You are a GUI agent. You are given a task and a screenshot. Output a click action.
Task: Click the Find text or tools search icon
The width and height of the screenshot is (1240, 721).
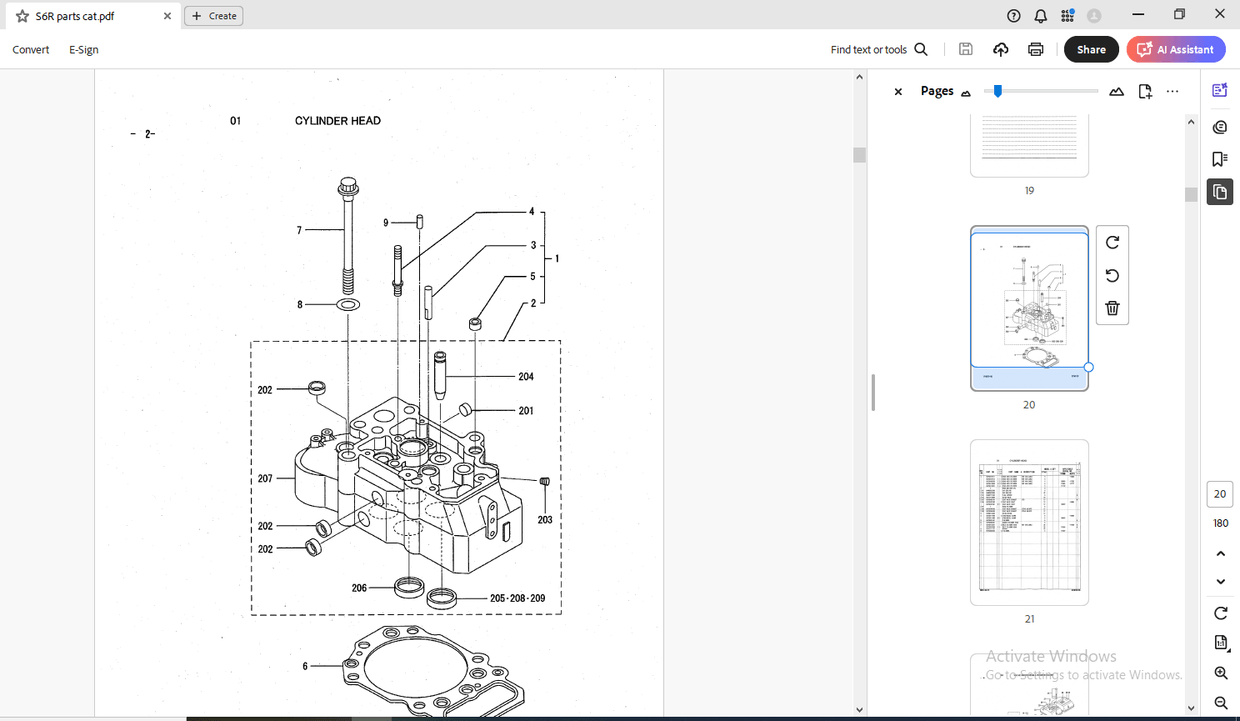920,49
